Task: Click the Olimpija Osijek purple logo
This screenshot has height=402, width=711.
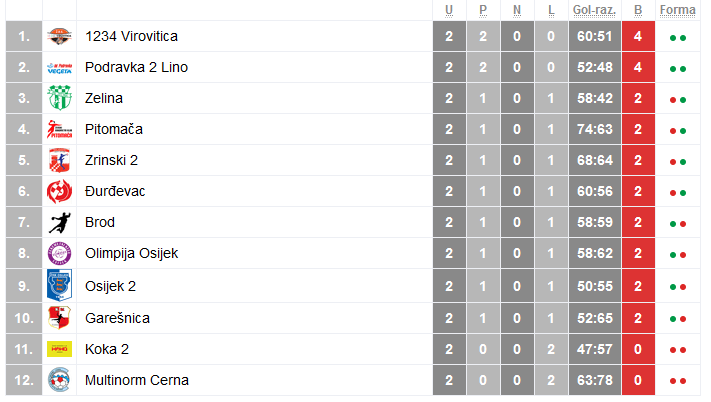Action: click(60, 254)
